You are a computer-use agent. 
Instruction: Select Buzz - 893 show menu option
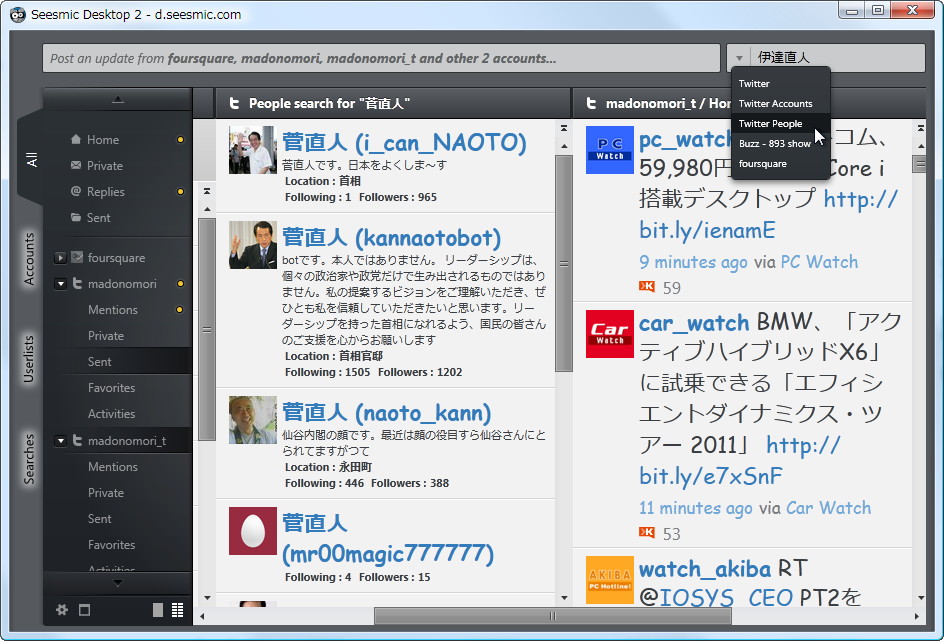[775, 143]
